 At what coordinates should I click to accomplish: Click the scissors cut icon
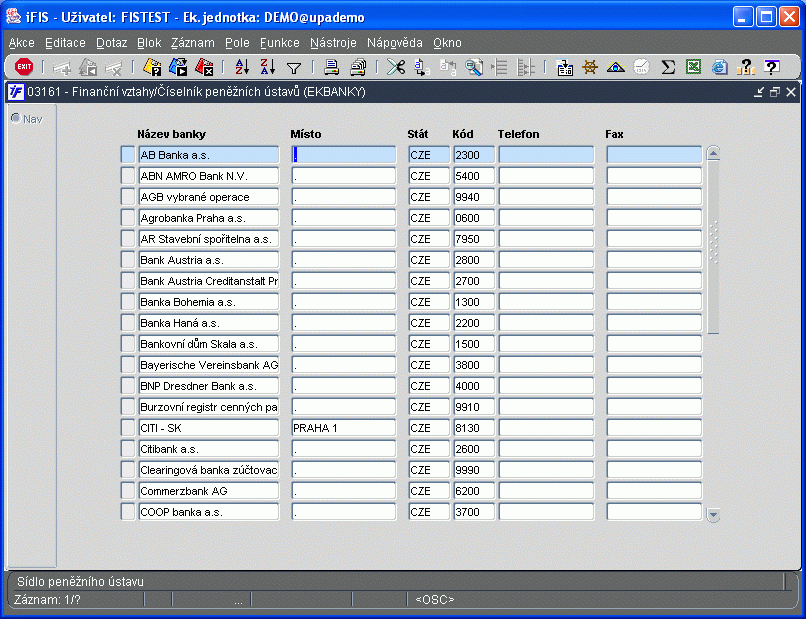click(396, 67)
